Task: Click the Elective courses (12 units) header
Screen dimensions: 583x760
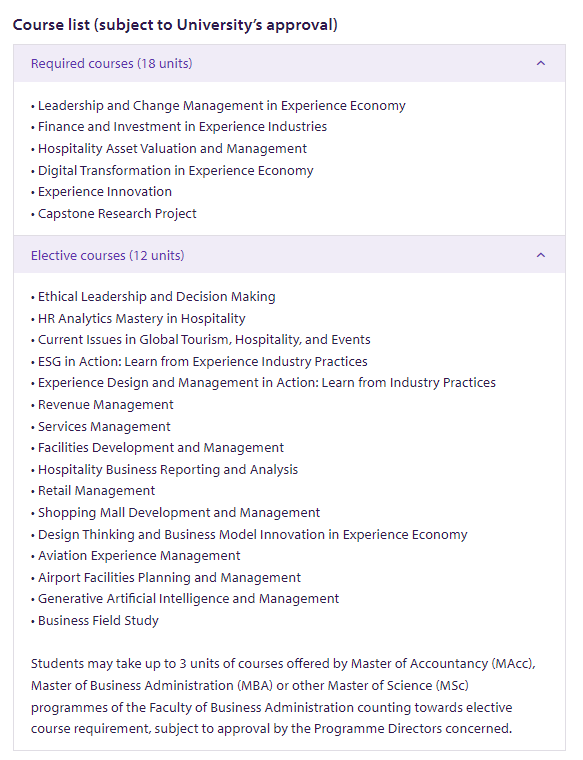Action: click(289, 255)
